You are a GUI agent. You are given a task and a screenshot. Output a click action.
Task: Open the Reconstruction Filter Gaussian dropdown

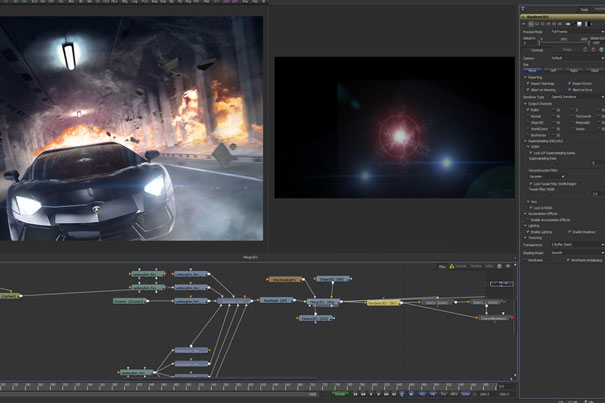coord(547,176)
